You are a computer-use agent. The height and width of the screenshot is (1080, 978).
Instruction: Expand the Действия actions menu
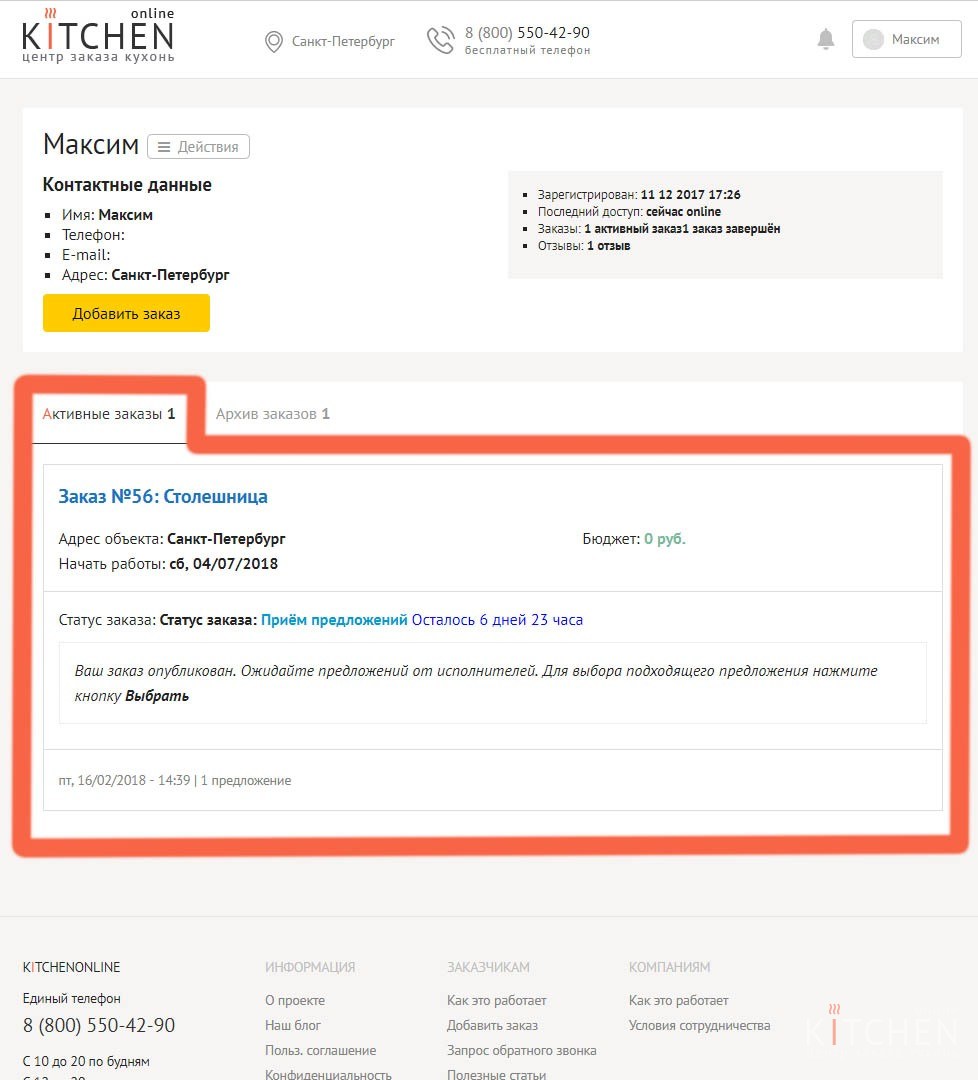(198, 147)
